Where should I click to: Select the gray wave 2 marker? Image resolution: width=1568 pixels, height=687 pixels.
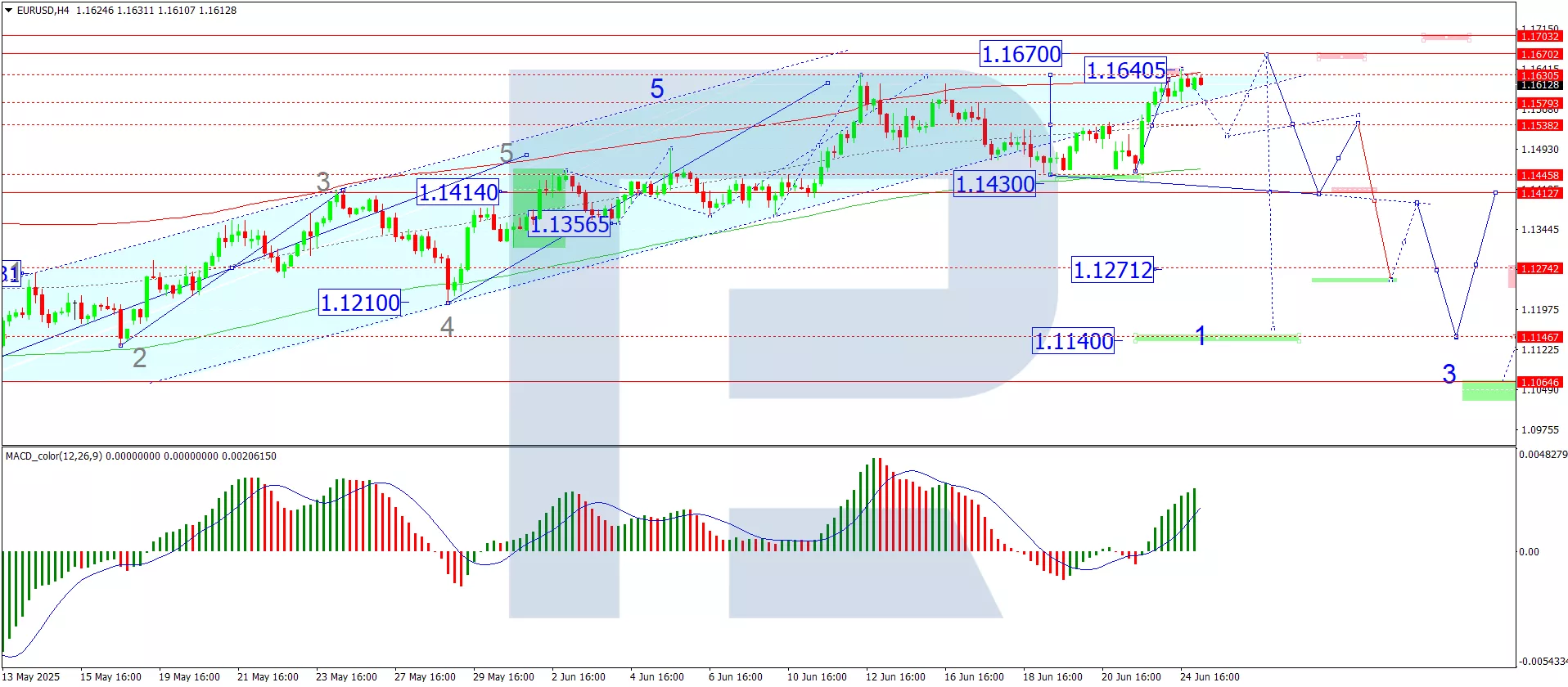tap(139, 357)
